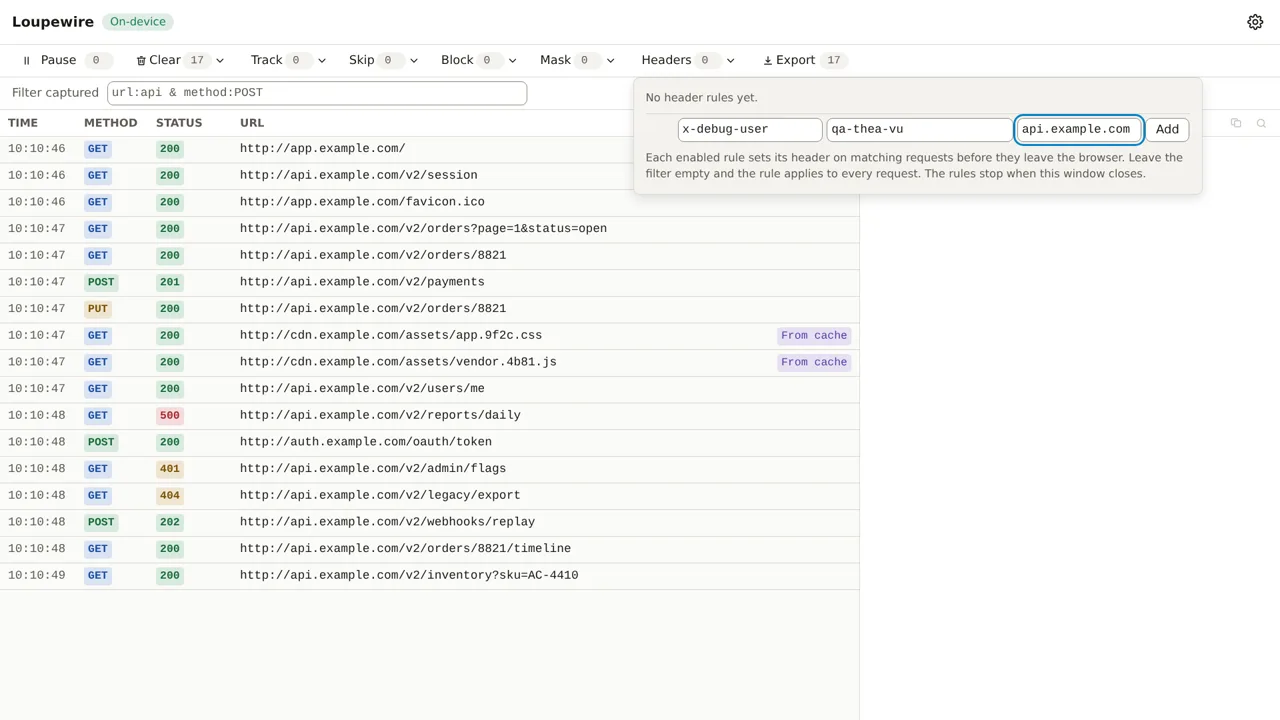Screen dimensions: 1280x720
Task: Click the 10:10:49 timestamp
Action: [x=37, y=575]
